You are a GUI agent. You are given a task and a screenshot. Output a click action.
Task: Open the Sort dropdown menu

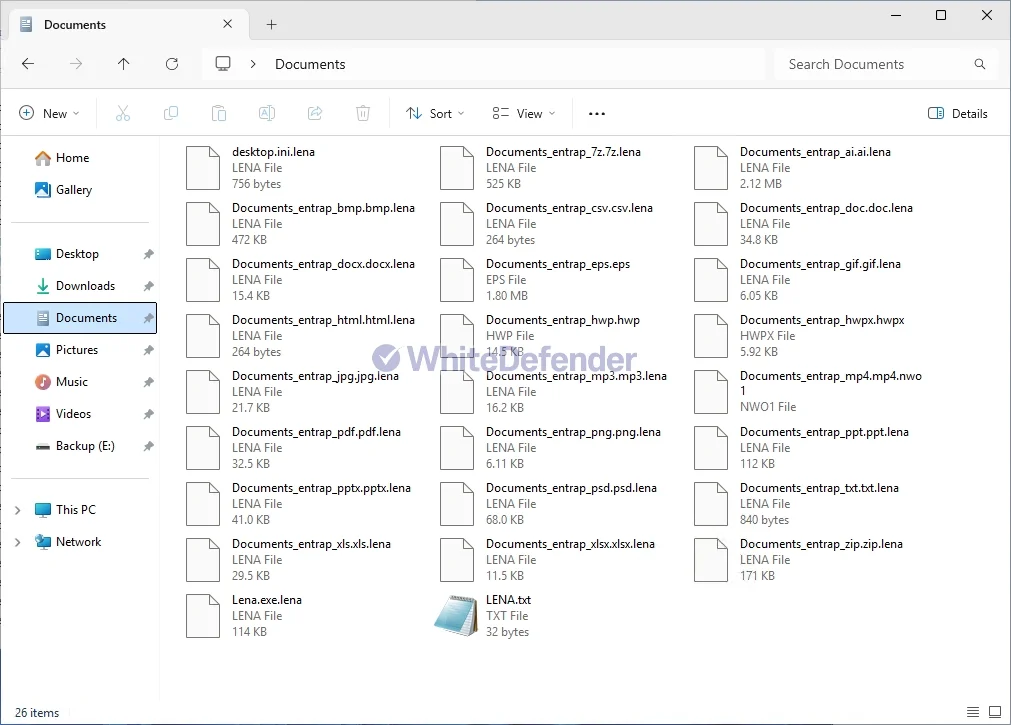pyautogui.click(x=435, y=114)
